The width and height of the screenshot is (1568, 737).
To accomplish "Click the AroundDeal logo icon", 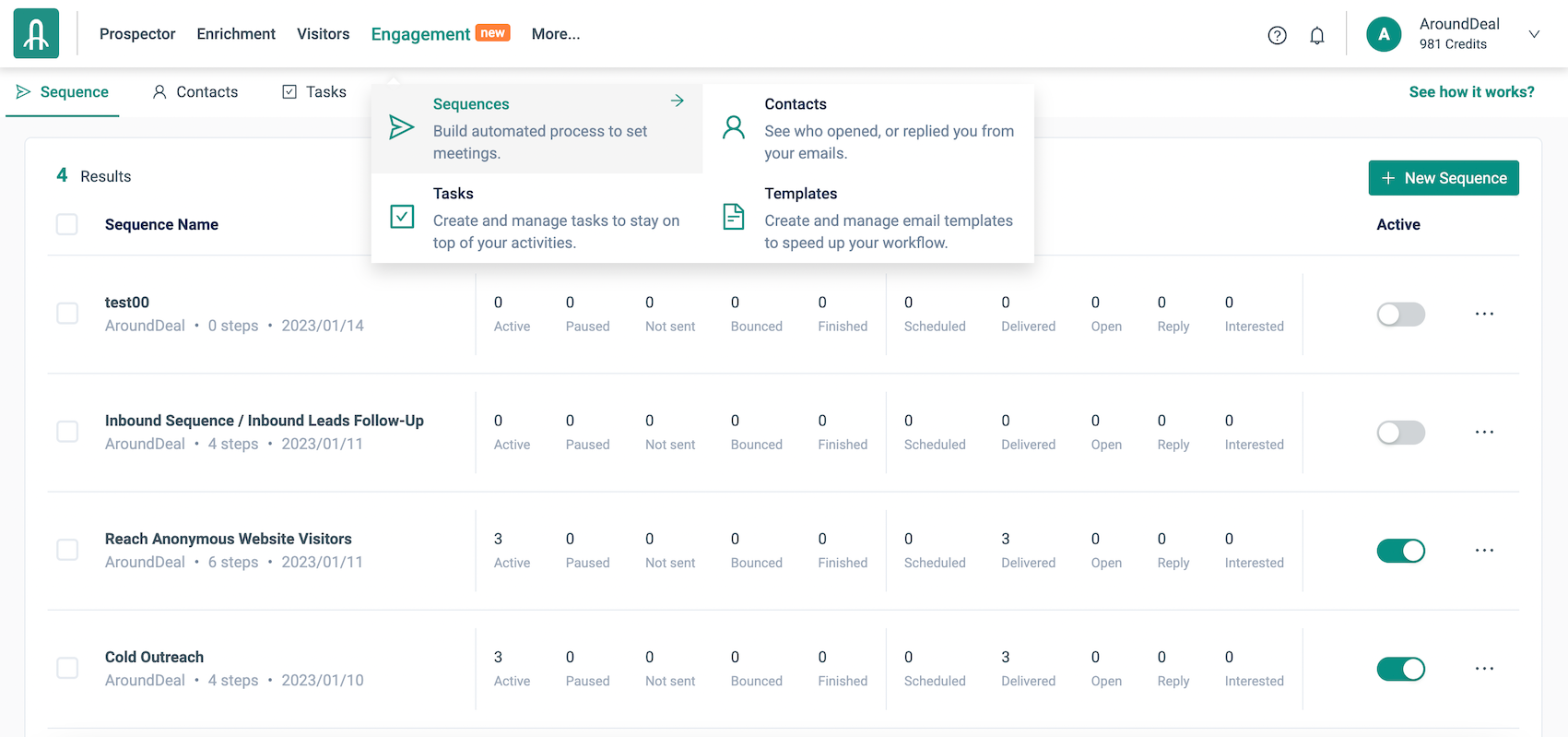I will click(36, 34).
